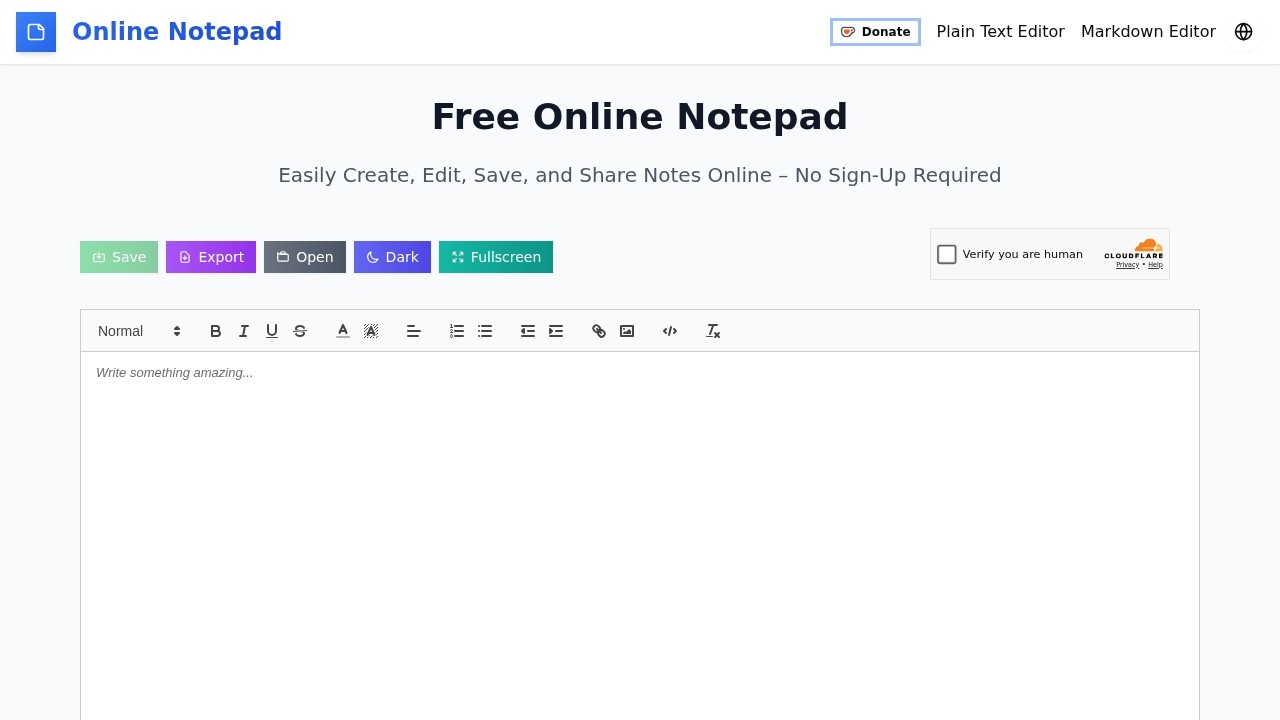Click the Export button
1280x720 pixels.
(x=211, y=257)
